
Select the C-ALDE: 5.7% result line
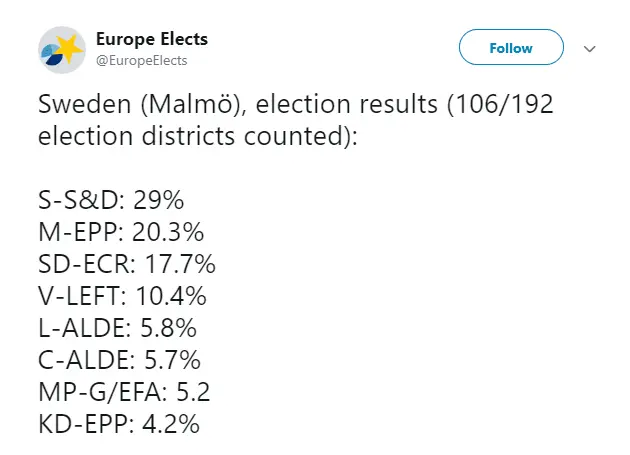point(119,358)
